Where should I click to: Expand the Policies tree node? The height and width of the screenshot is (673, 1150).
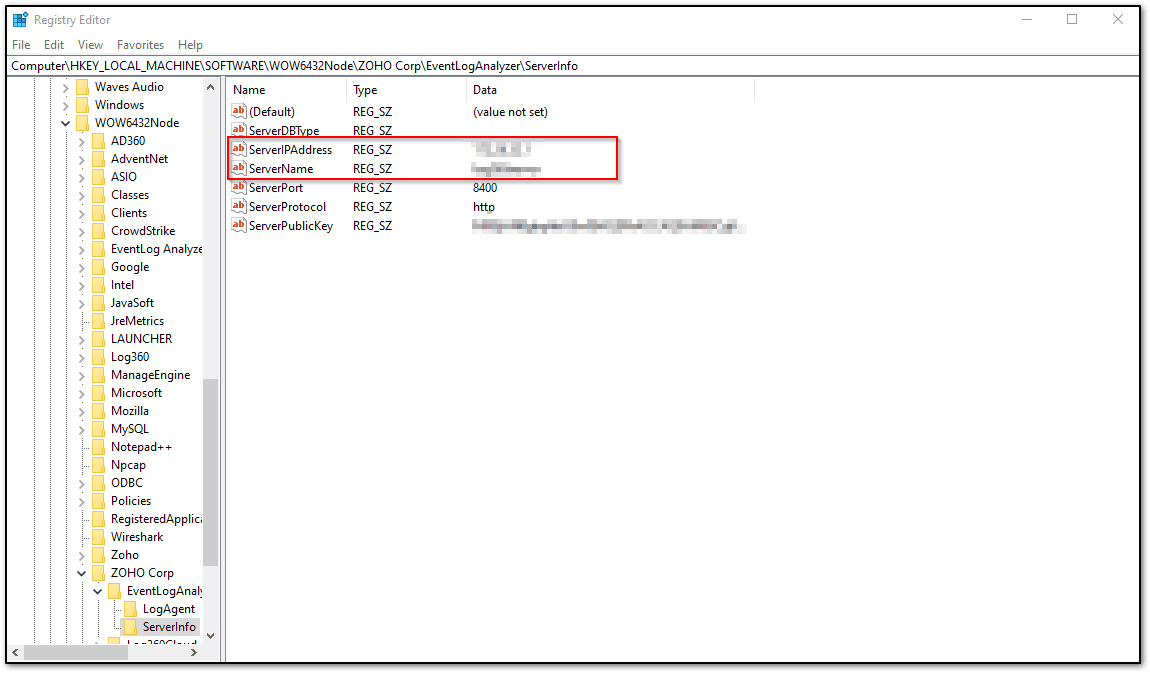[81, 501]
